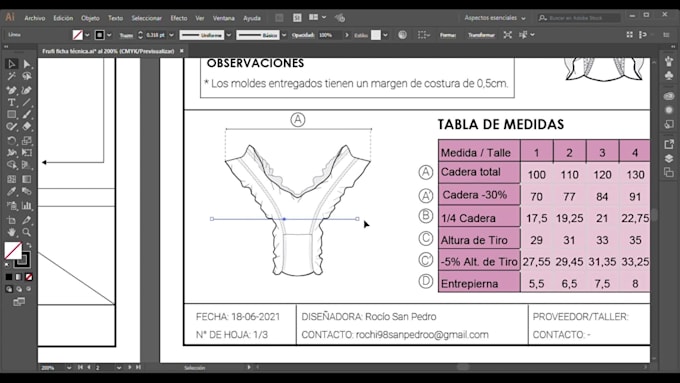The image size is (680, 383).
Task: Open Básico brush definition dropdown
Action: coord(284,35)
